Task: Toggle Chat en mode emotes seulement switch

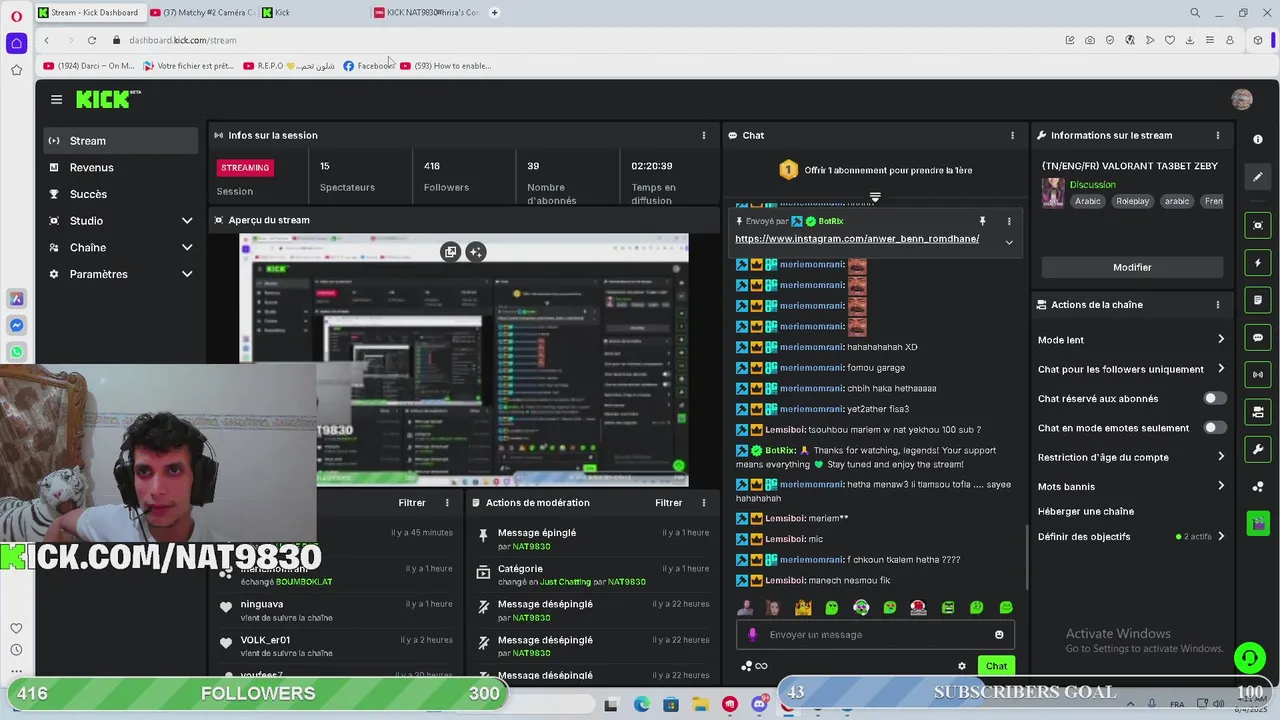Action: point(1214,427)
